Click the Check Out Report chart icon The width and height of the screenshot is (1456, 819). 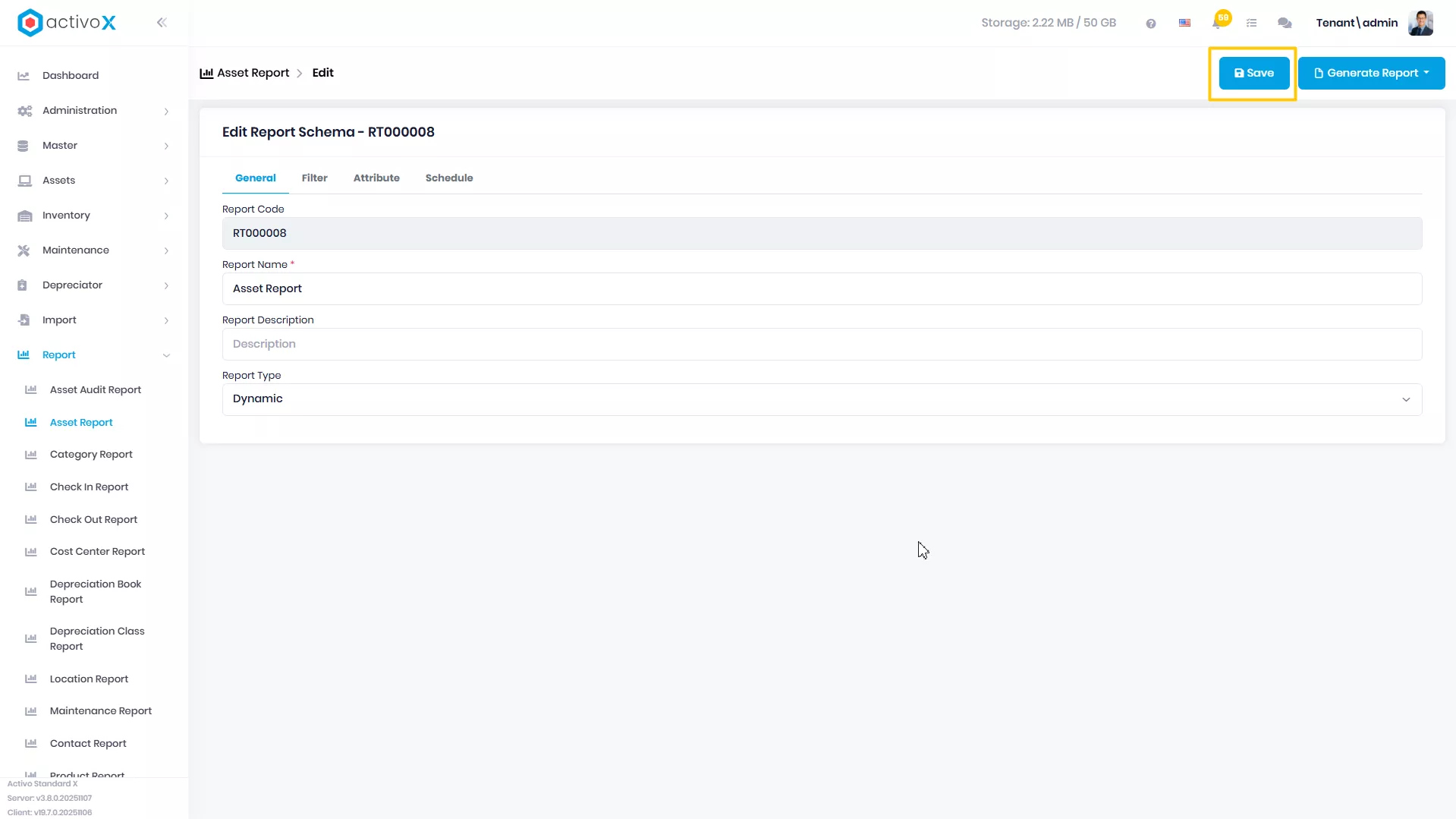coord(31,520)
